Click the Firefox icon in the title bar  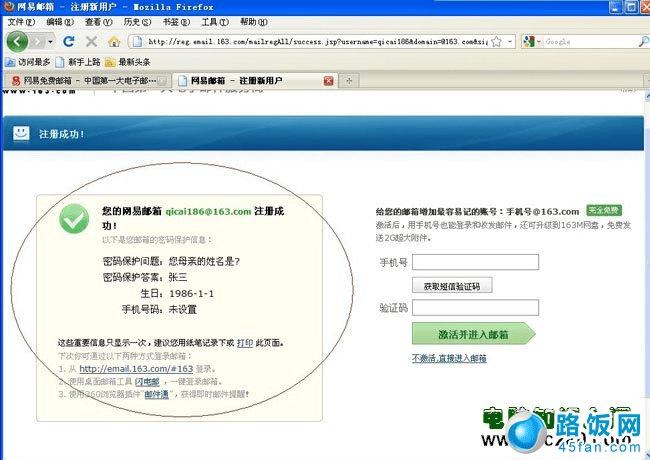[x=8, y=6]
